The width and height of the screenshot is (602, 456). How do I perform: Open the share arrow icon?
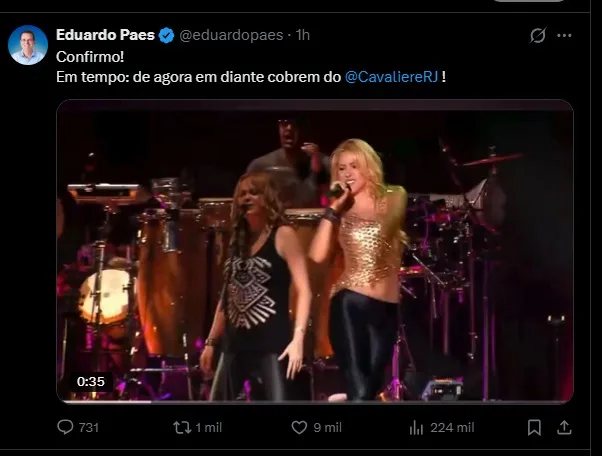[564, 427]
